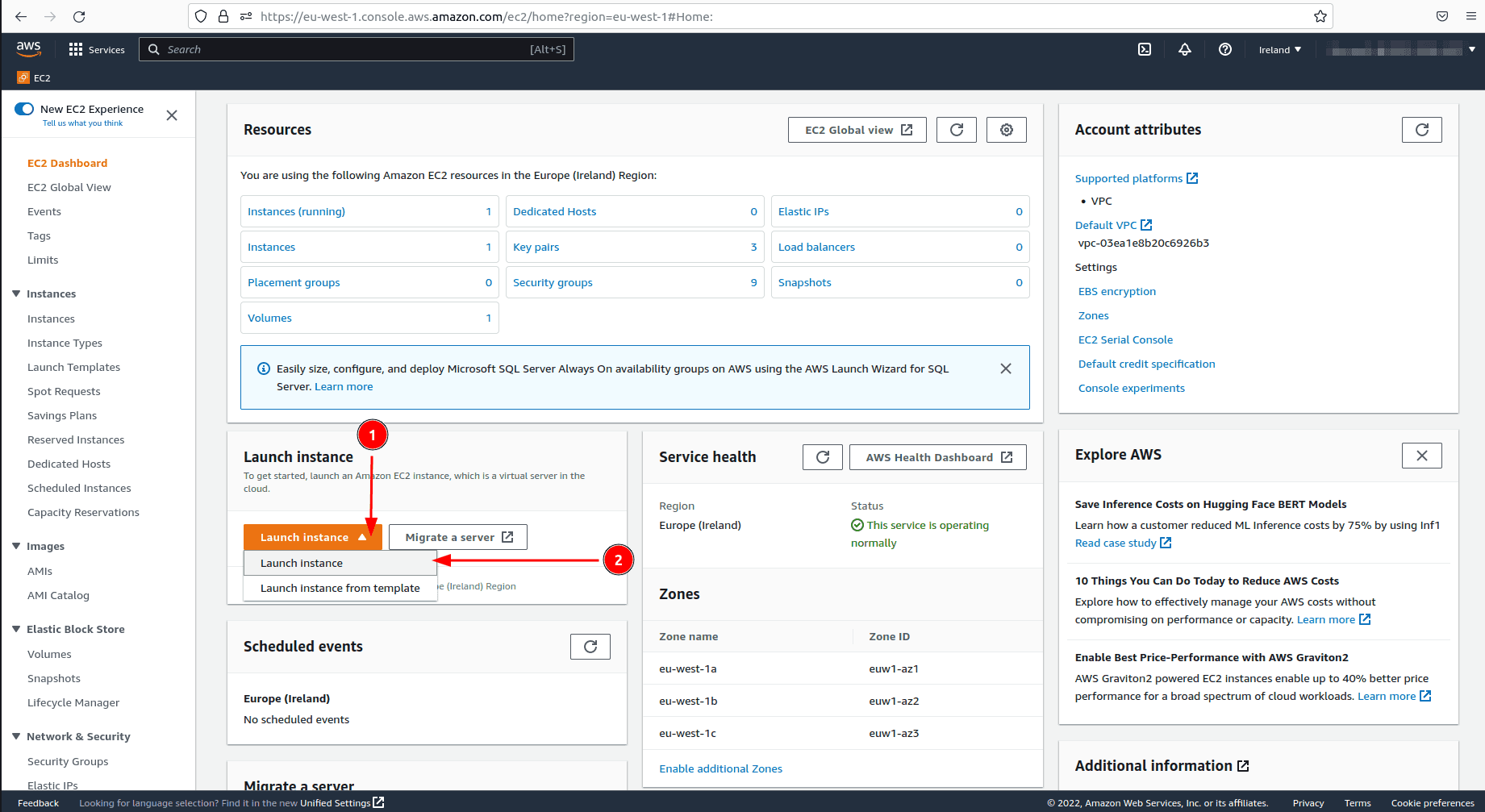Click the site padlock security icon
1485x812 pixels.
coord(223,16)
